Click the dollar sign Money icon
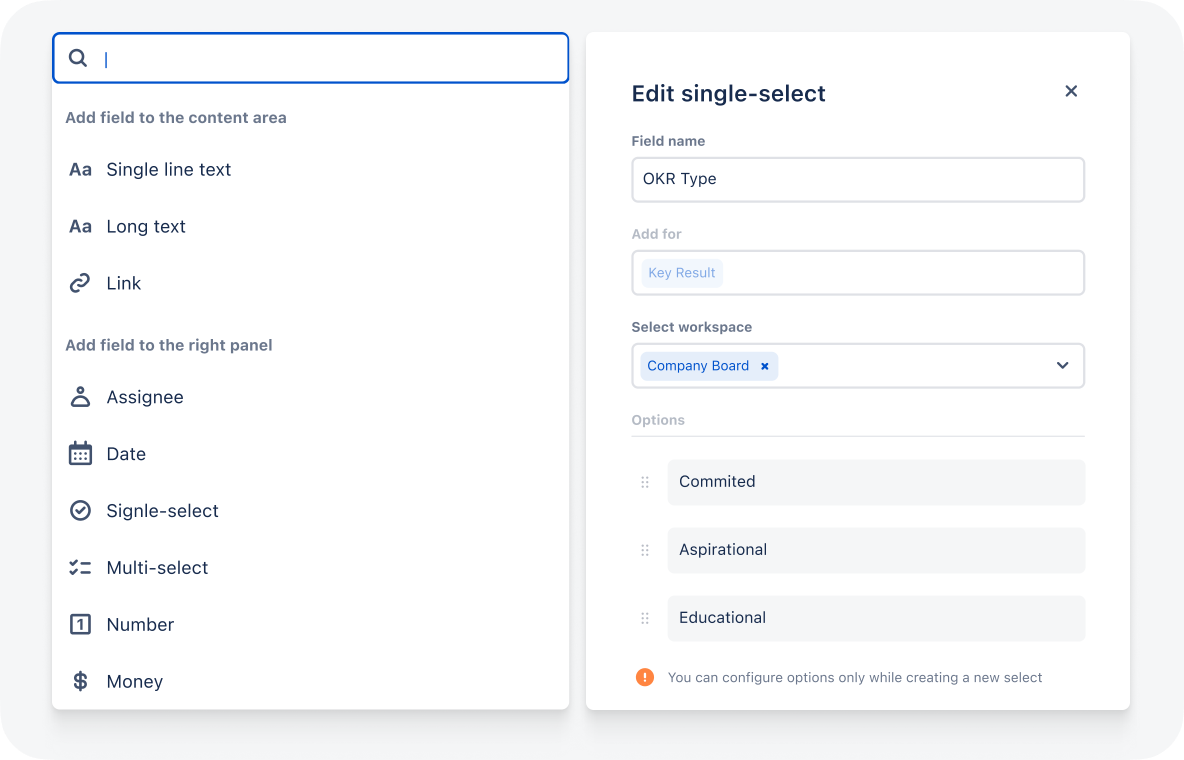The image size is (1184, 760). (x=80, y=681)
